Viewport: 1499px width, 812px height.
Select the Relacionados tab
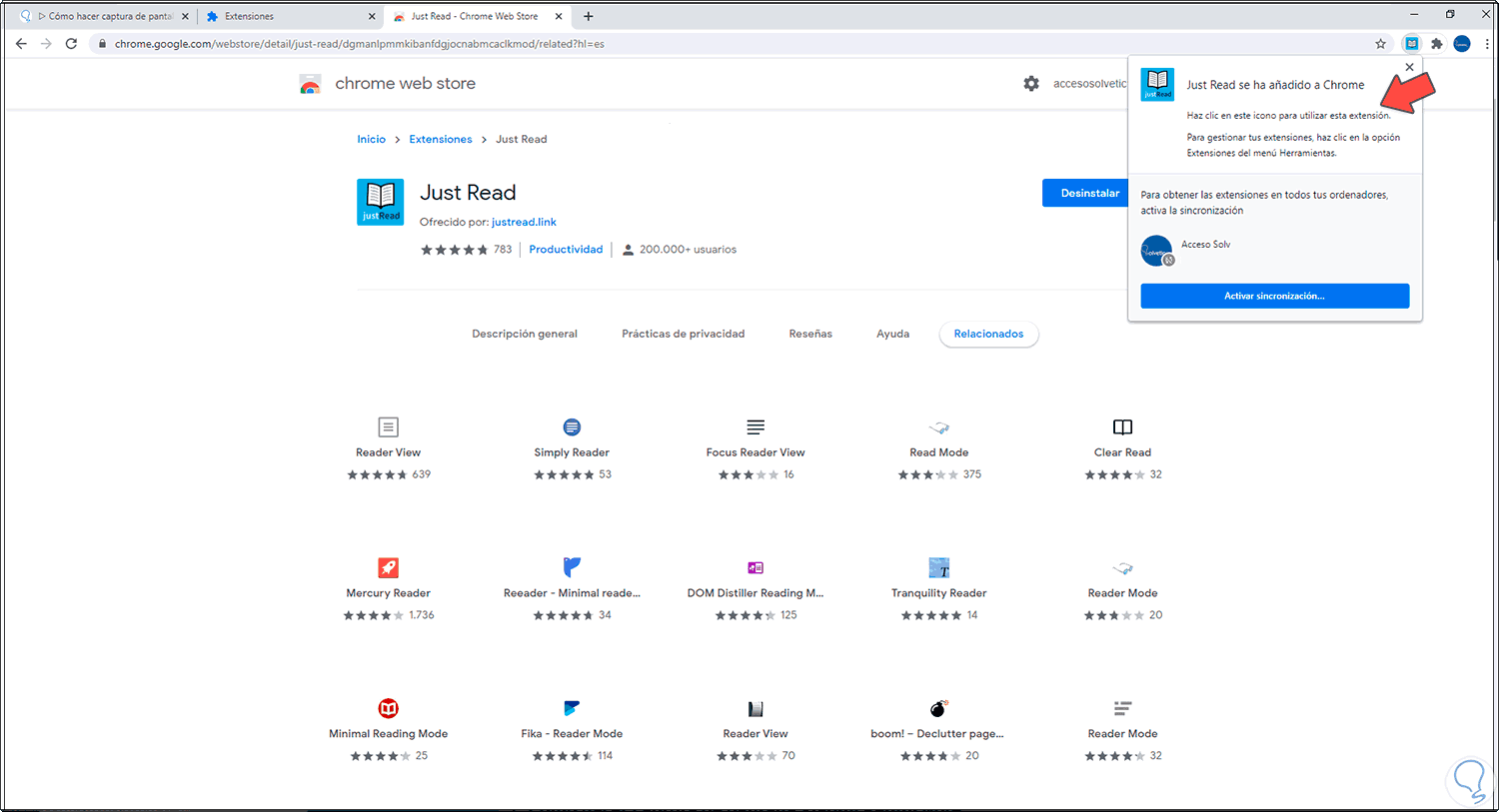988,334
